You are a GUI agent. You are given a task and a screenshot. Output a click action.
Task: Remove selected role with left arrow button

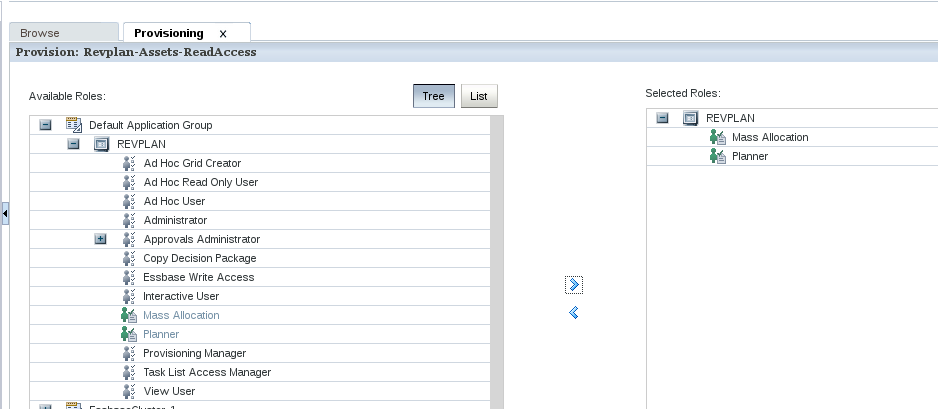tap(574, 313)
